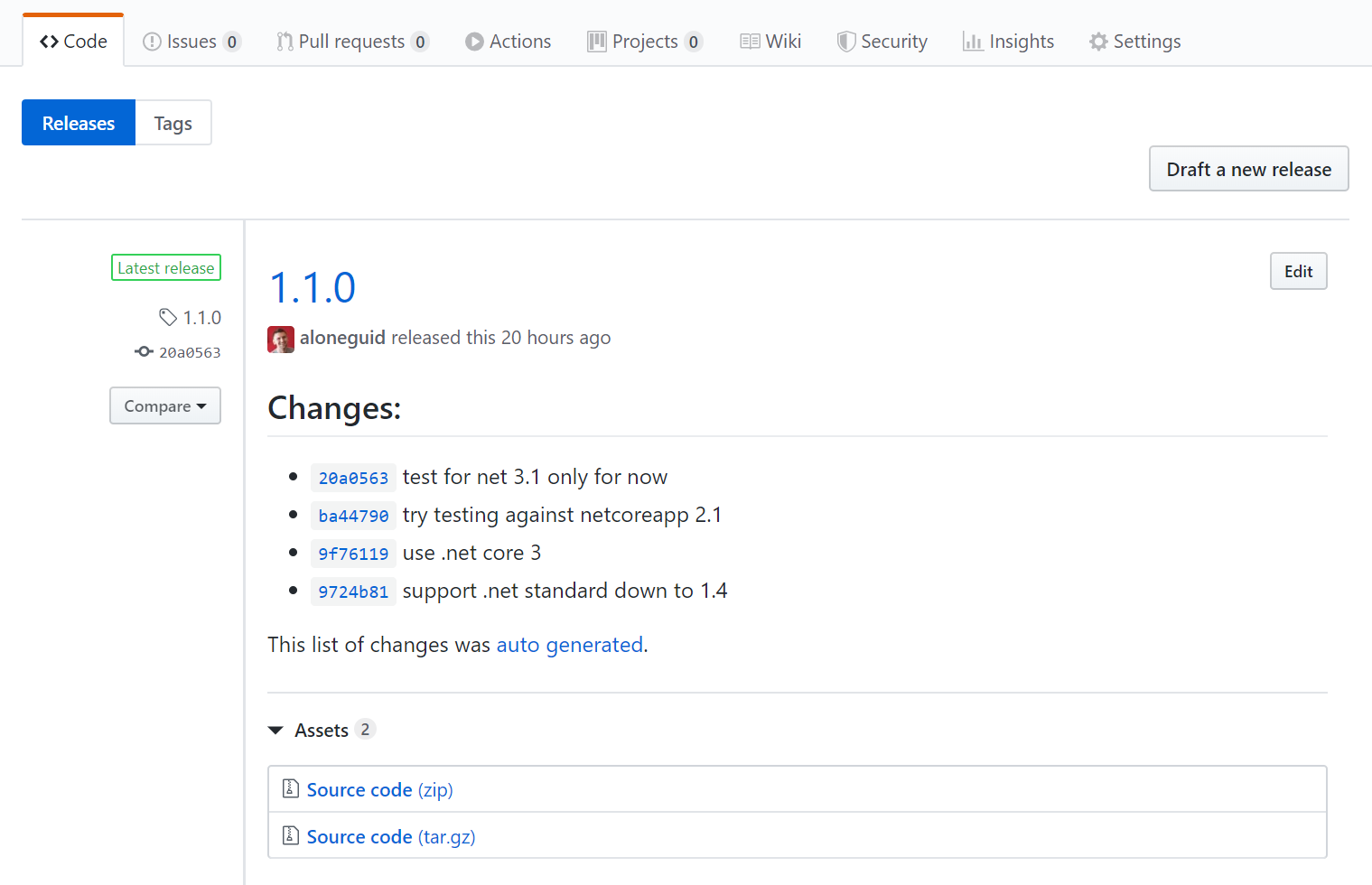The width and height of the screenshot is (1372, 885).
Task: Download Source code (zip)
Action: (x=379, y=790)
